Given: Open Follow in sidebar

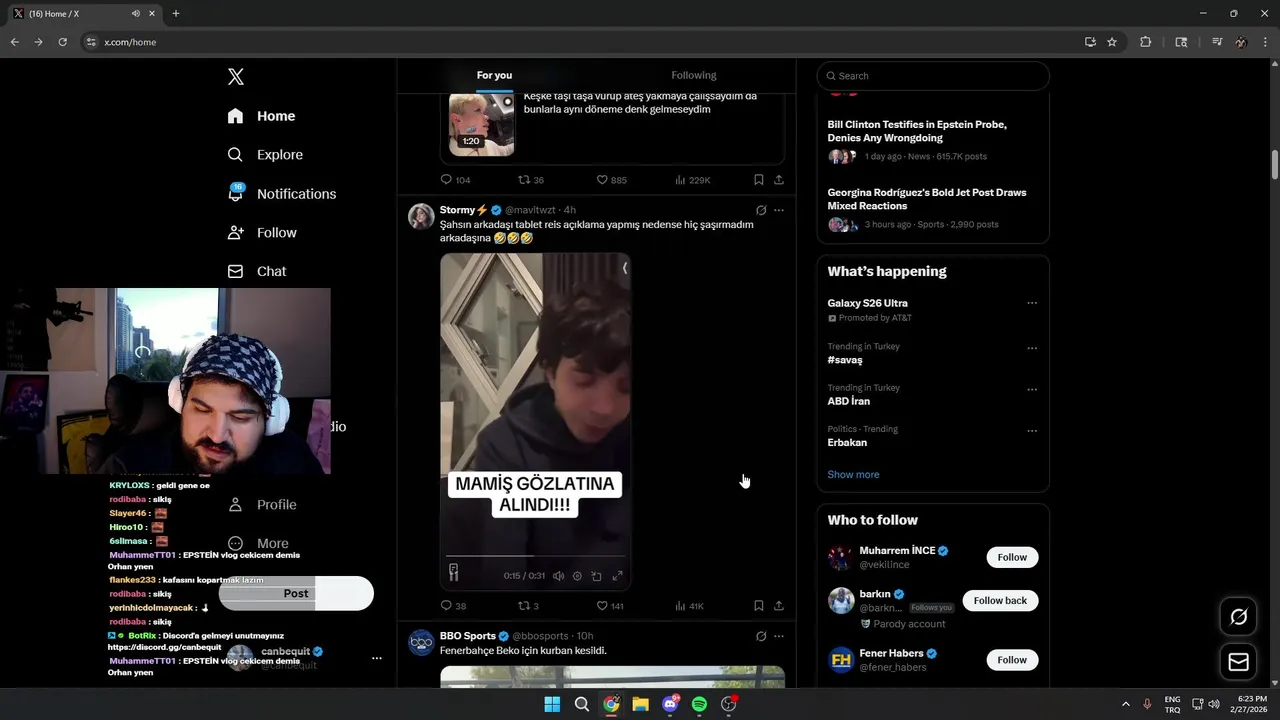Looking at the screenshot, I should pos(262,233).
